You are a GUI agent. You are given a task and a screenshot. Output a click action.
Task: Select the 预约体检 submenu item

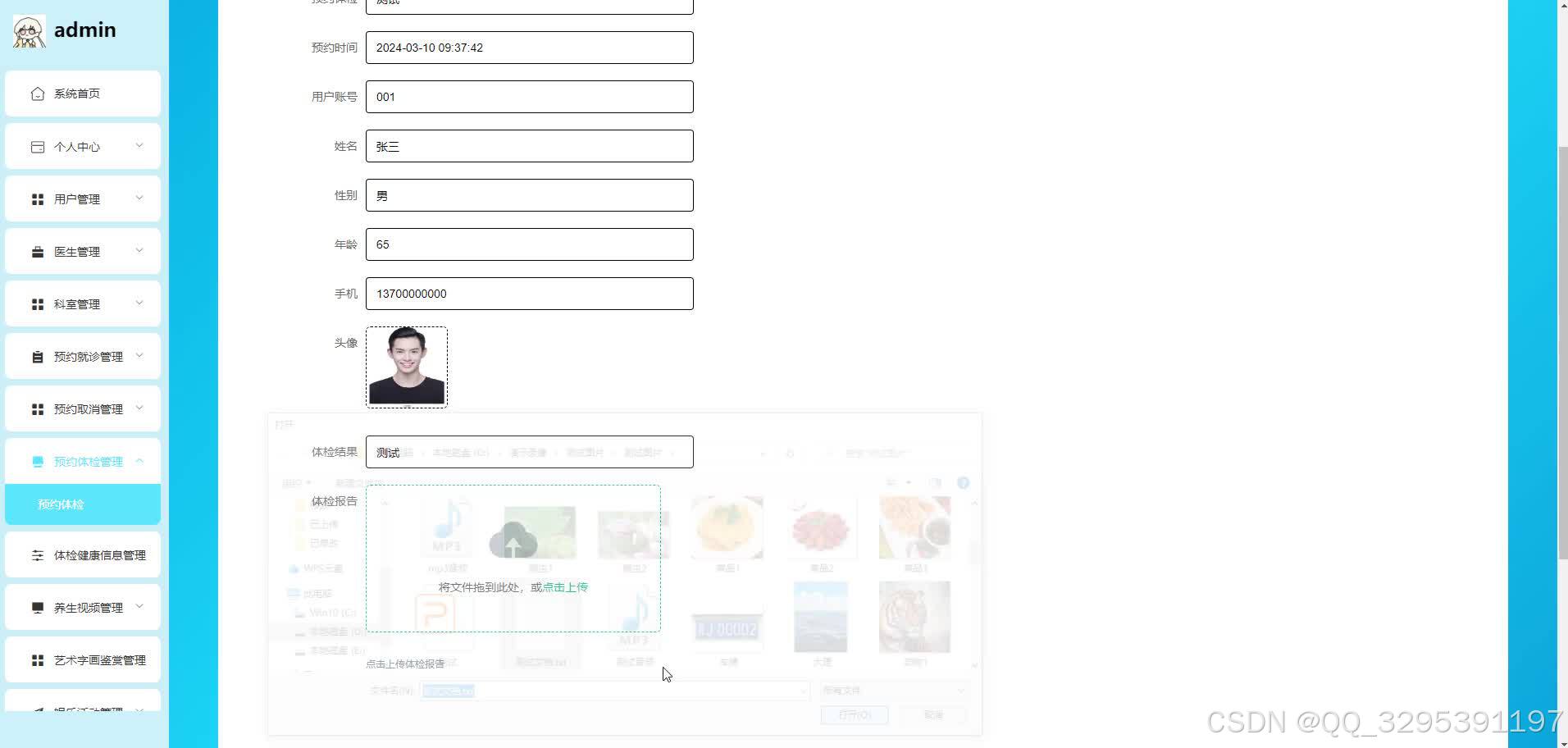click(x=83, y=504)
